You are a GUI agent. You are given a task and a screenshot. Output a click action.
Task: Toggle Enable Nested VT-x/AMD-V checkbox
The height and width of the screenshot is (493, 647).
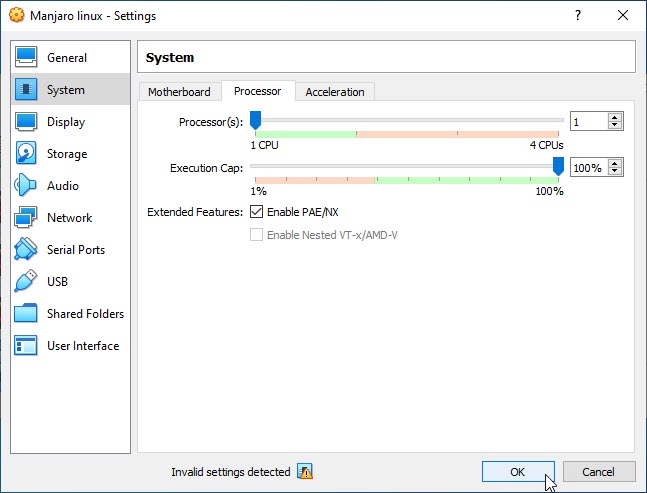(x=256, y=235)
